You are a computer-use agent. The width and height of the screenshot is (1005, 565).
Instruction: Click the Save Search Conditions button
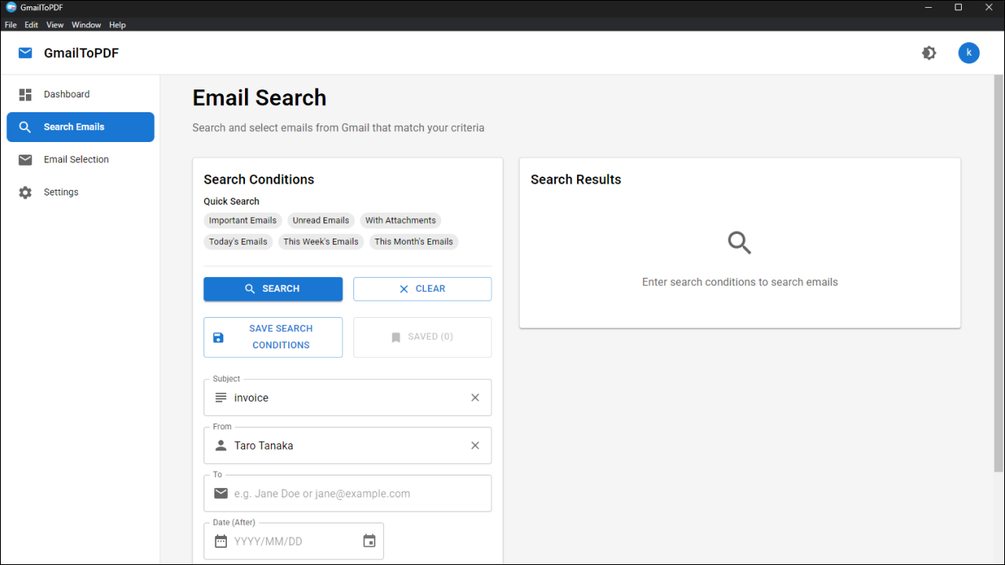pyautogui.click(x=273, y=337)
